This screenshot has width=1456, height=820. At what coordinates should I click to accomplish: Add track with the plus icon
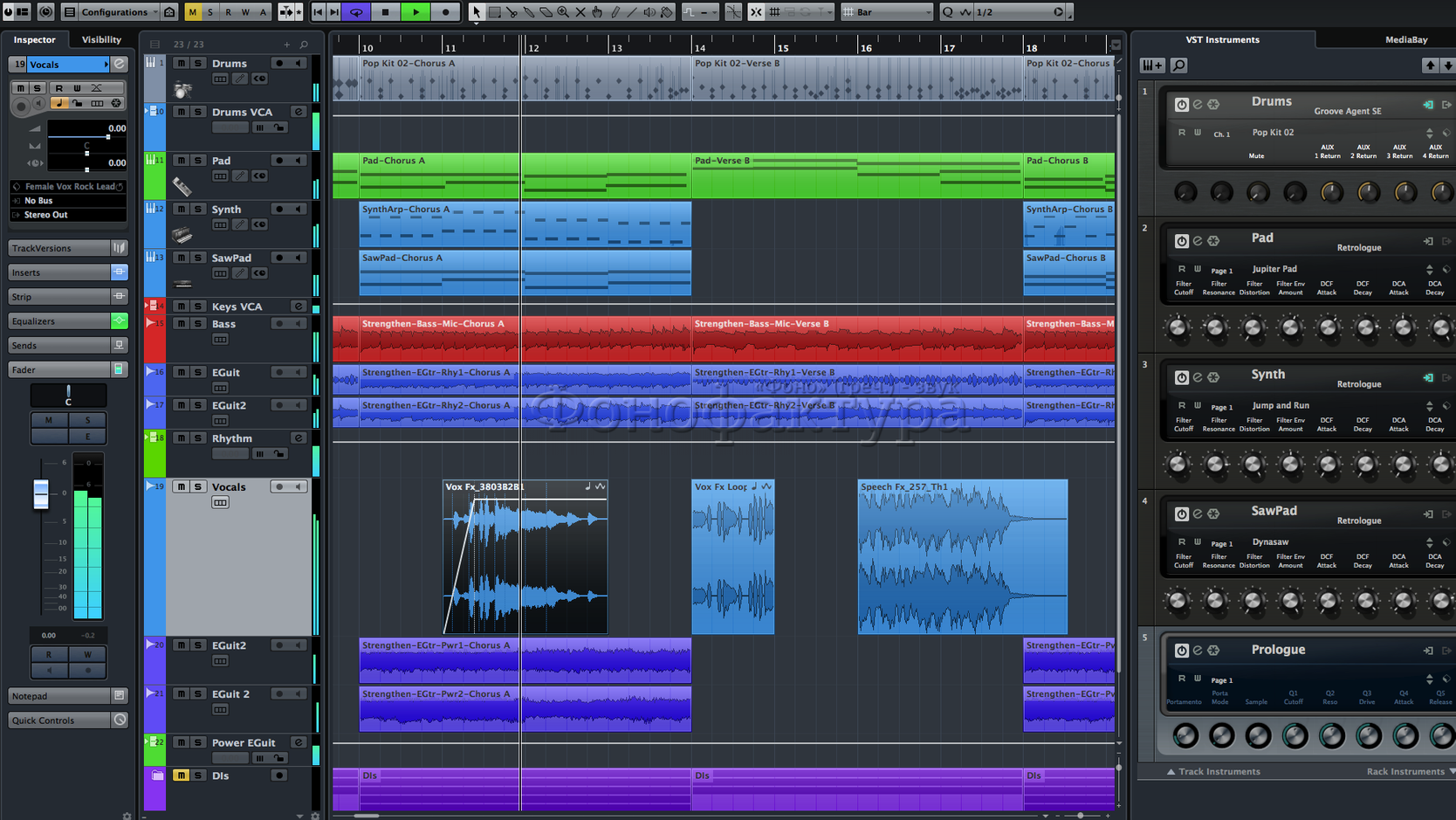click(x=286, y=45)
